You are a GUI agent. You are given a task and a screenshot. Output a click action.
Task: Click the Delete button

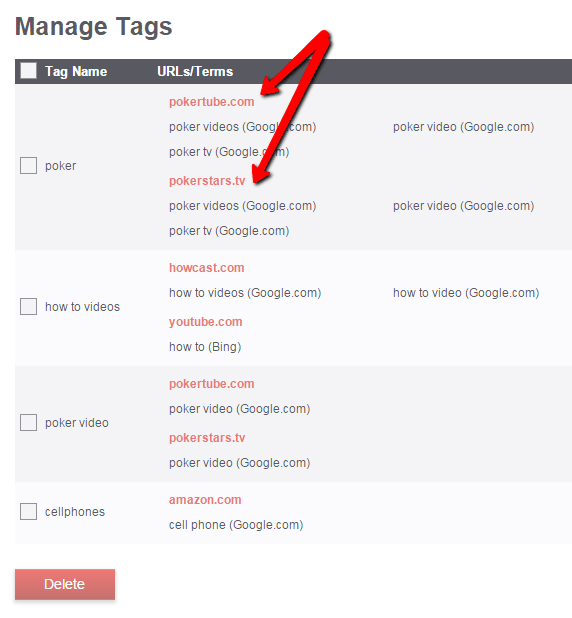(x=65, y=584)
